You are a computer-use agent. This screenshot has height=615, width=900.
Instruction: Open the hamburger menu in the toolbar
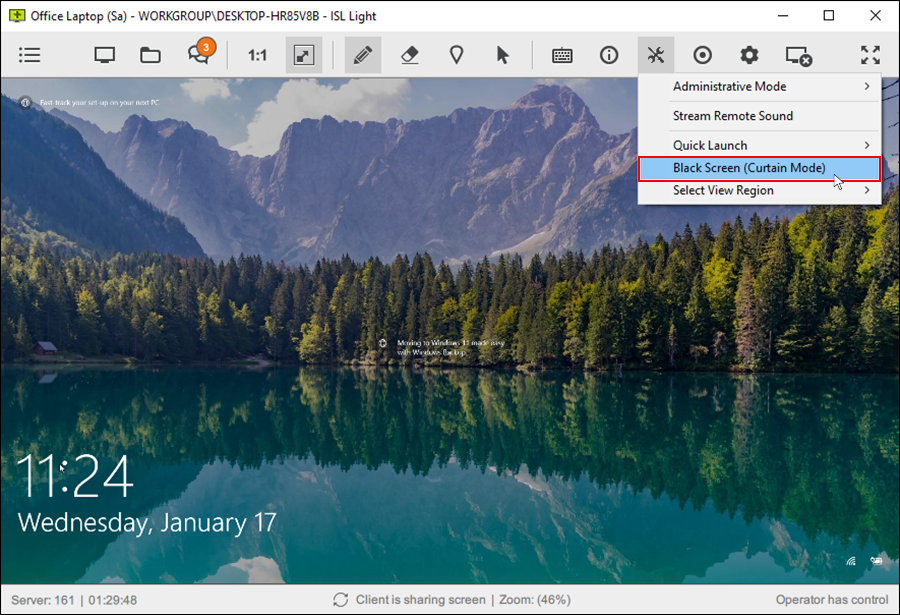click(x=30, y=55)
